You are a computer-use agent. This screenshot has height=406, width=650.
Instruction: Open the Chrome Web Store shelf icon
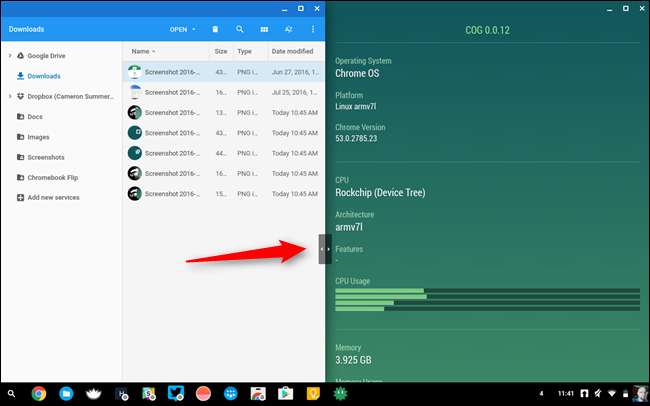(x=258, y=393)
